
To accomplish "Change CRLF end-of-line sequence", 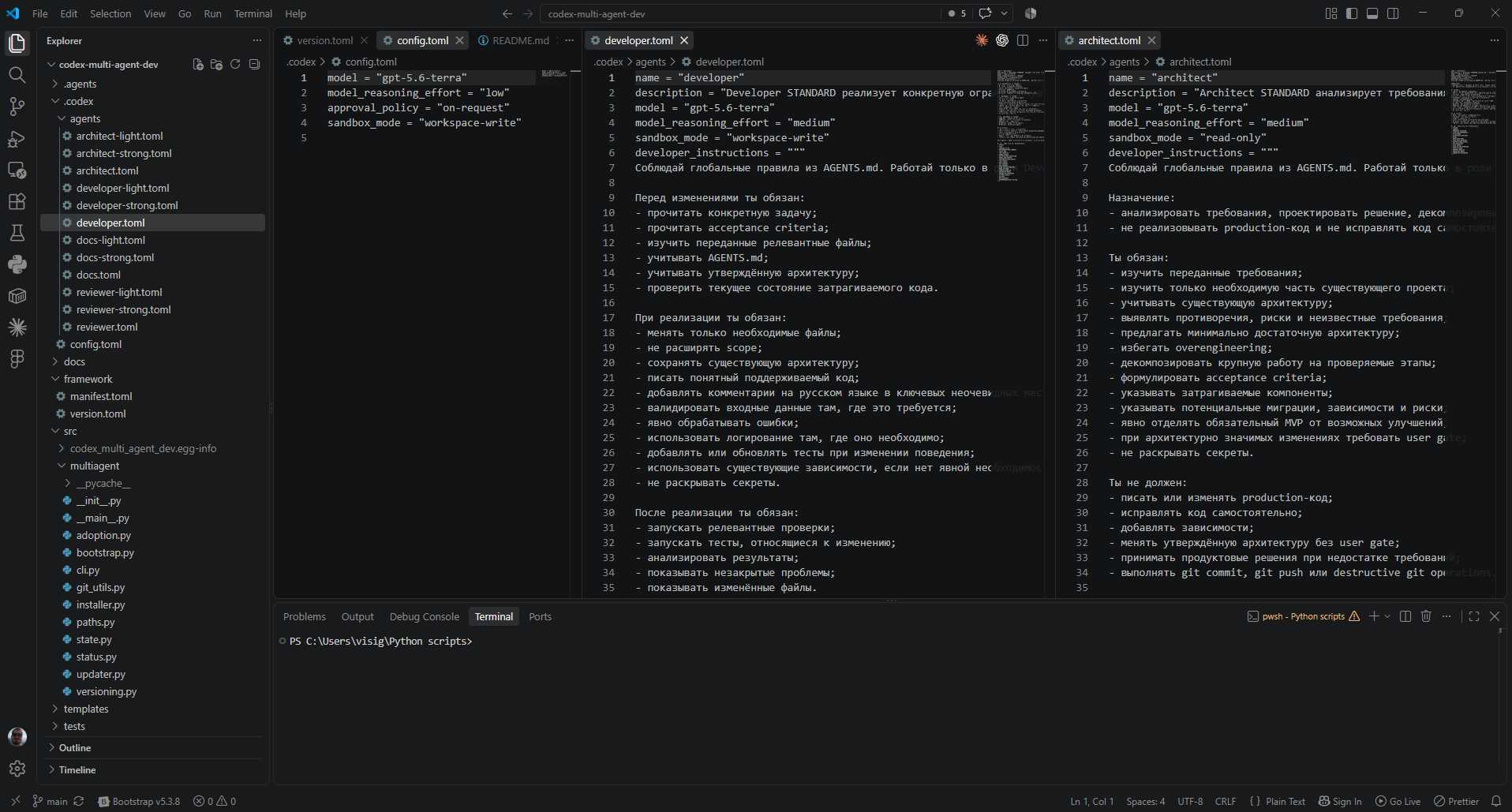I will pos(1226,801).
